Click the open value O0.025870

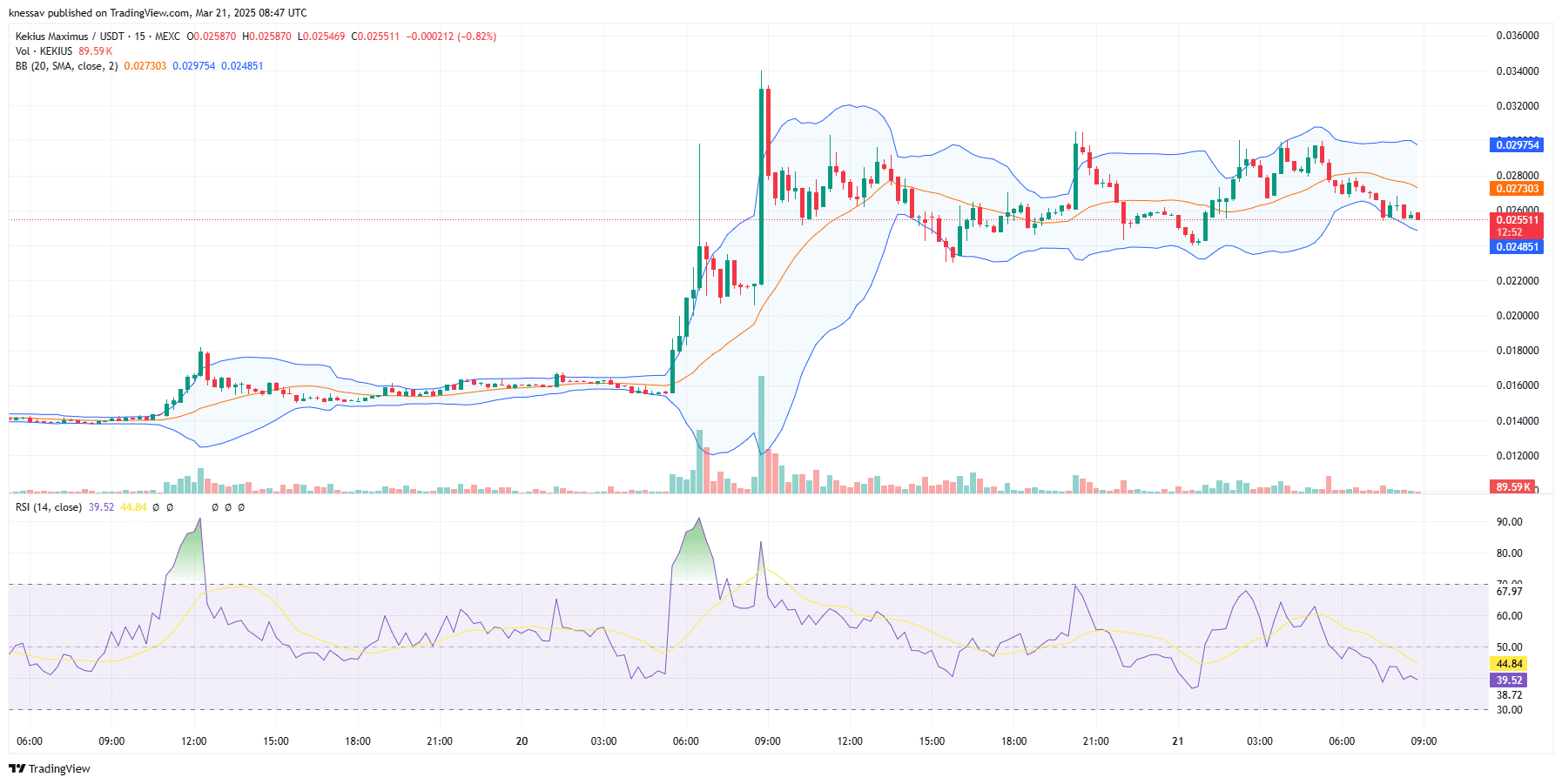point(212,37)
